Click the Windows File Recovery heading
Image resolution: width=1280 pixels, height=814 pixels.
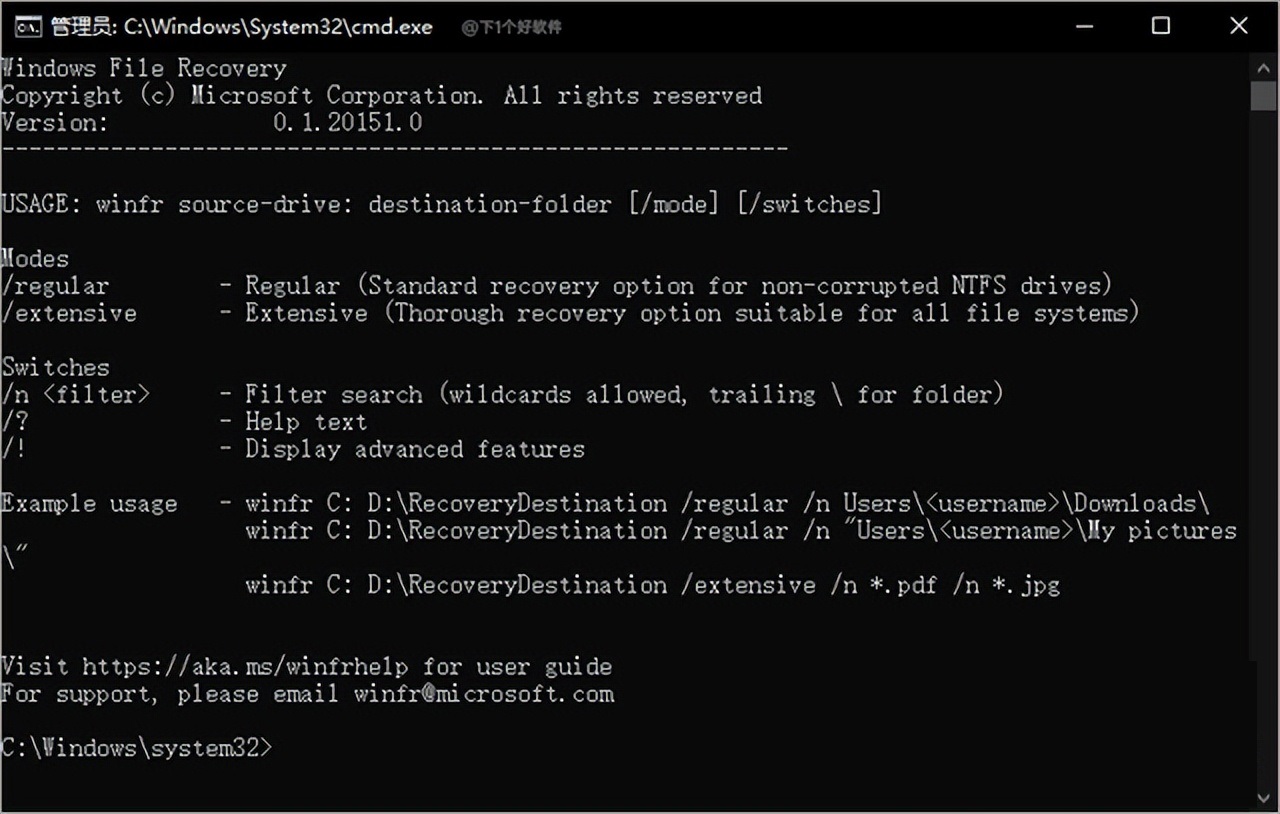click(x=144, y=69)
